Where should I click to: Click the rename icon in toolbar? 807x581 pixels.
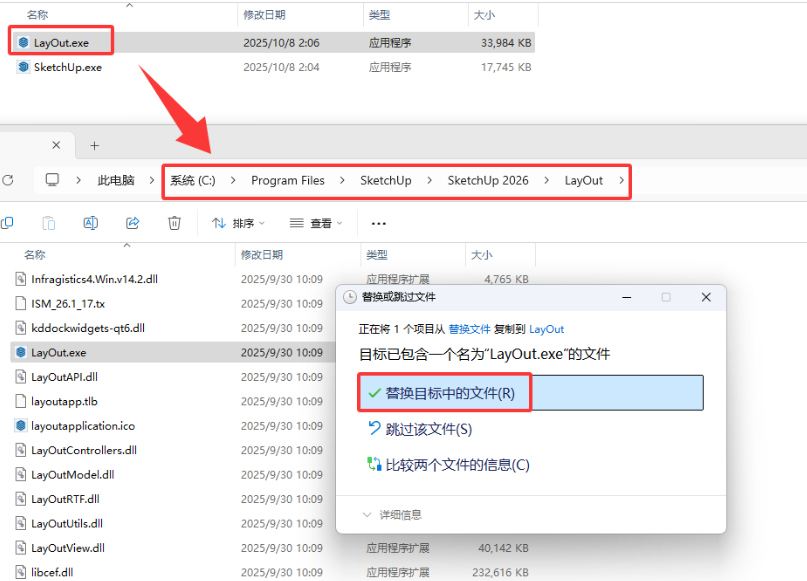pyautogui.click(x=90, y=223)
